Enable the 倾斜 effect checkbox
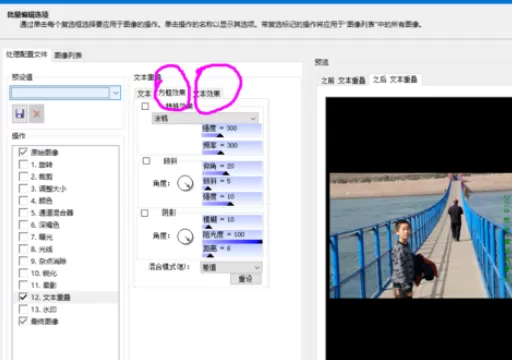This screenshot has height=360, width=512. [146, 161]
